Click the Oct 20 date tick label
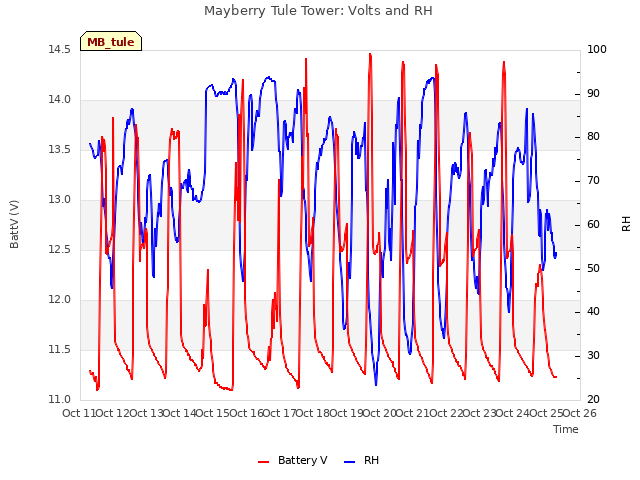640x480 pixels. (379, 413)
